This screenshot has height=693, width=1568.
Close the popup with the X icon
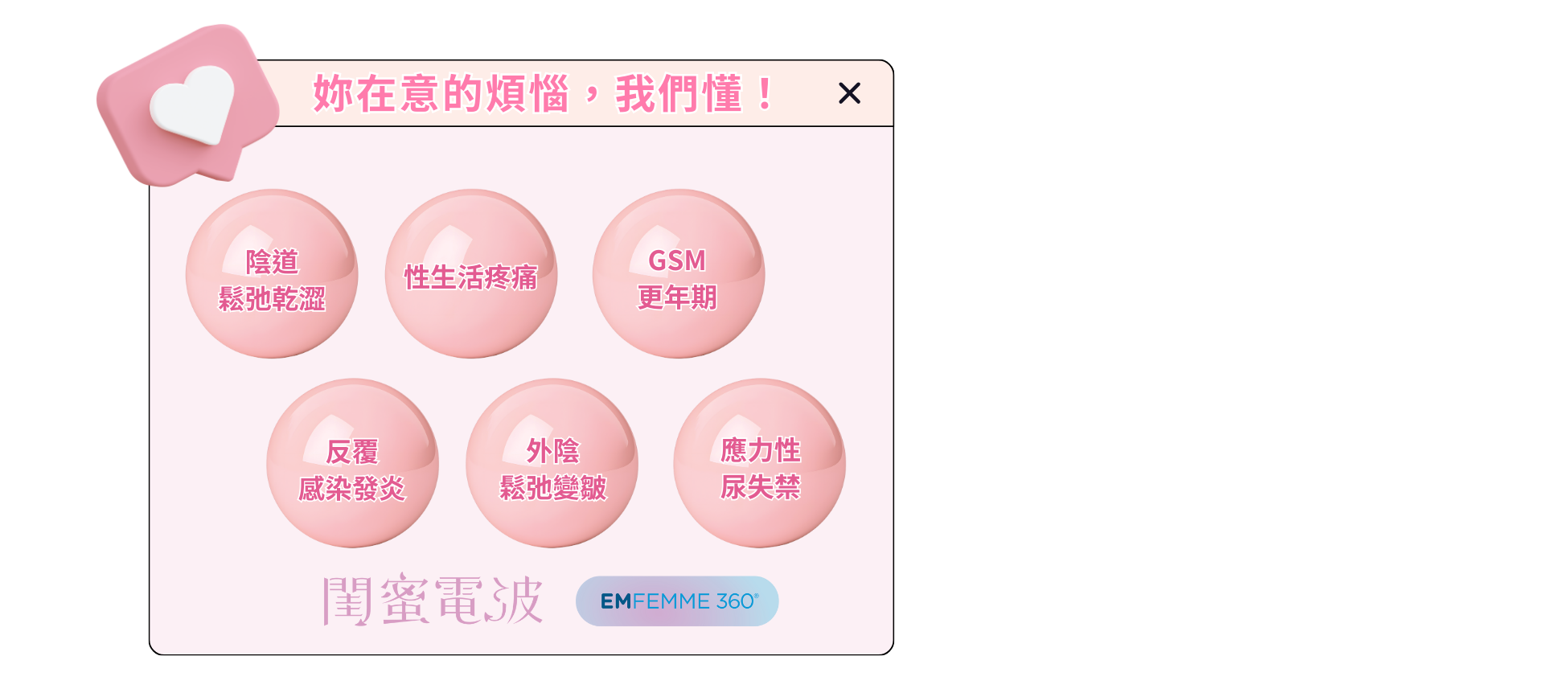coord(849,93)
